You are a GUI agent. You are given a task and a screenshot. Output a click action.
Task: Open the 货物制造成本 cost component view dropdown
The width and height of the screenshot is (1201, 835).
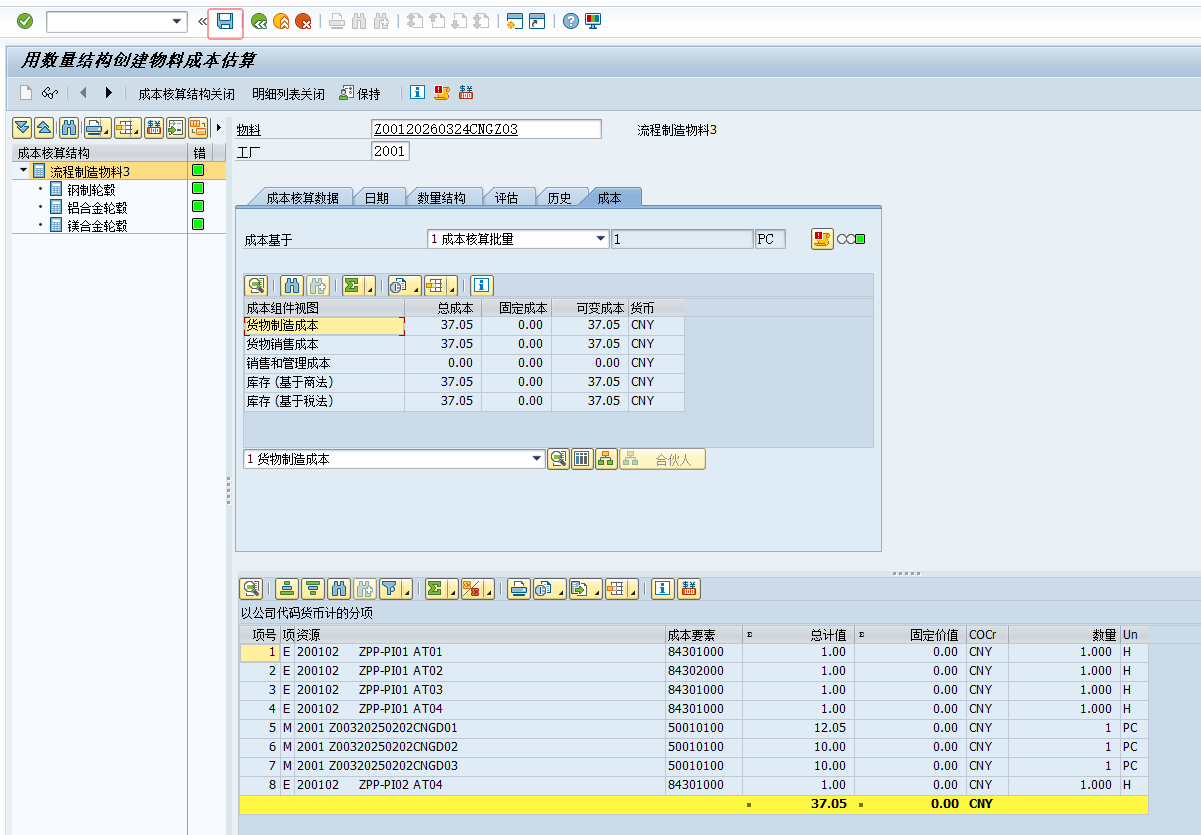538,459
